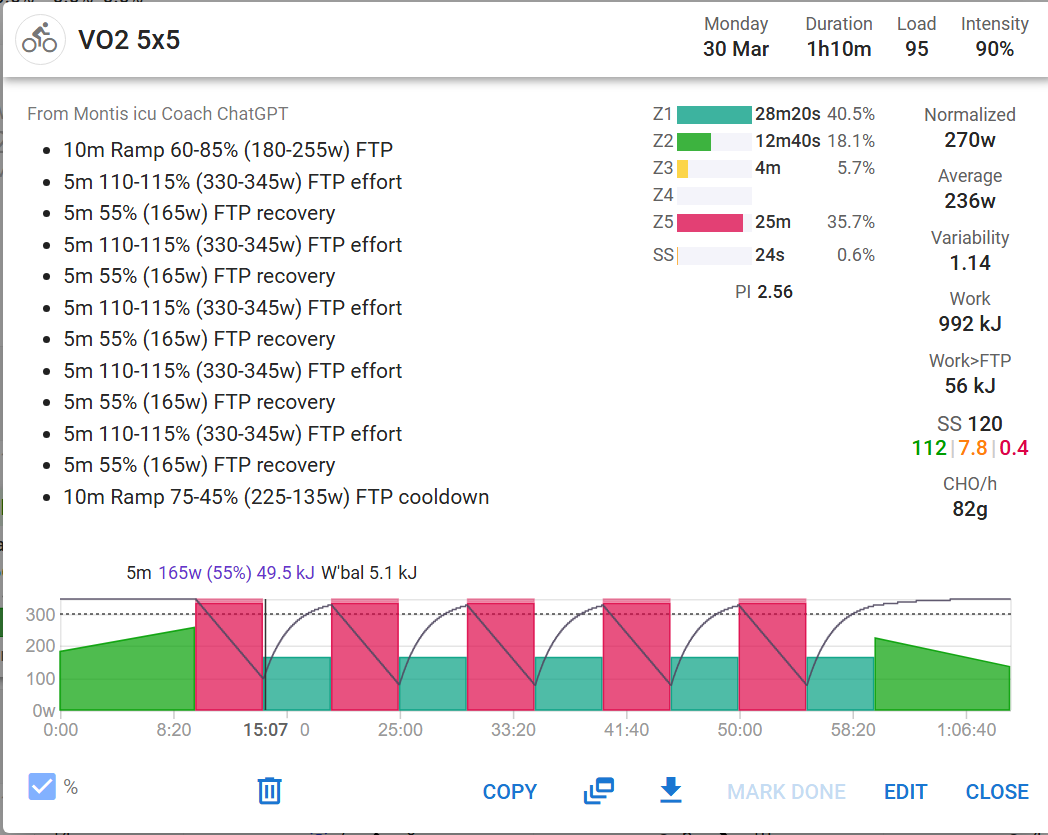Click the cycling activity type icon

pyautogui.click(x=40, y=40)
